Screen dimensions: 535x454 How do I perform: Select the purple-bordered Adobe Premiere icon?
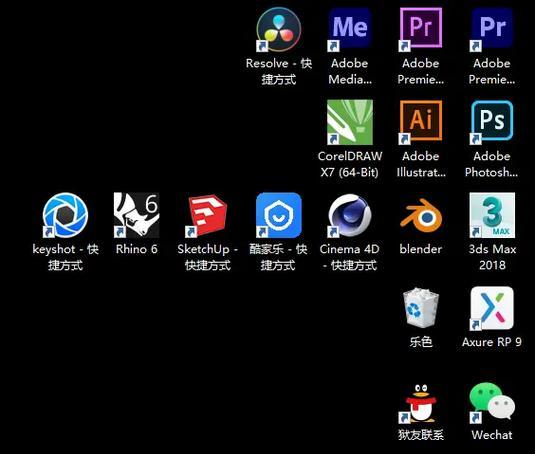(x=421, y=30)
